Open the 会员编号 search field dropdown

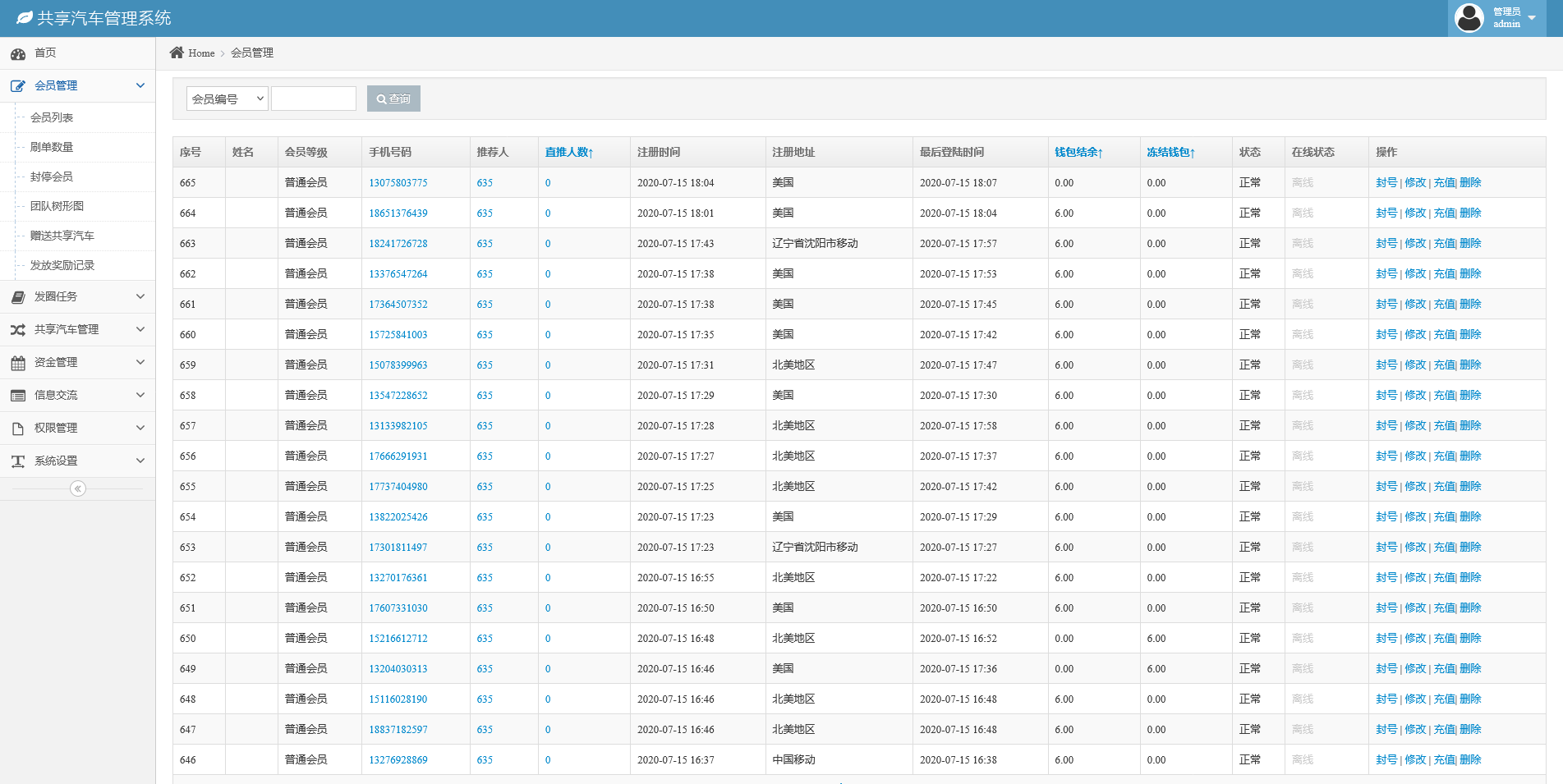[228, 99]
